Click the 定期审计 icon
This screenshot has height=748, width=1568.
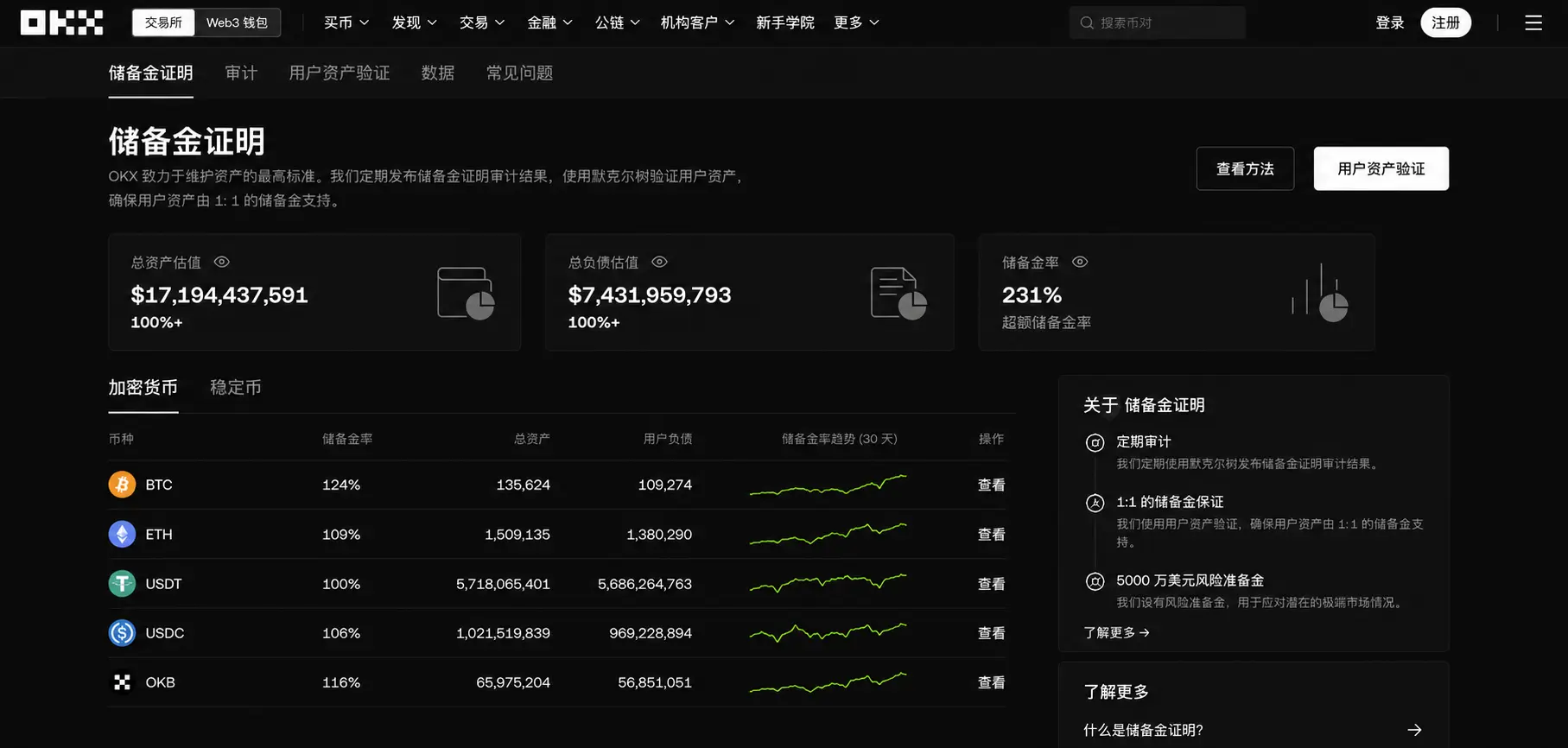(x=1095, y=442)
